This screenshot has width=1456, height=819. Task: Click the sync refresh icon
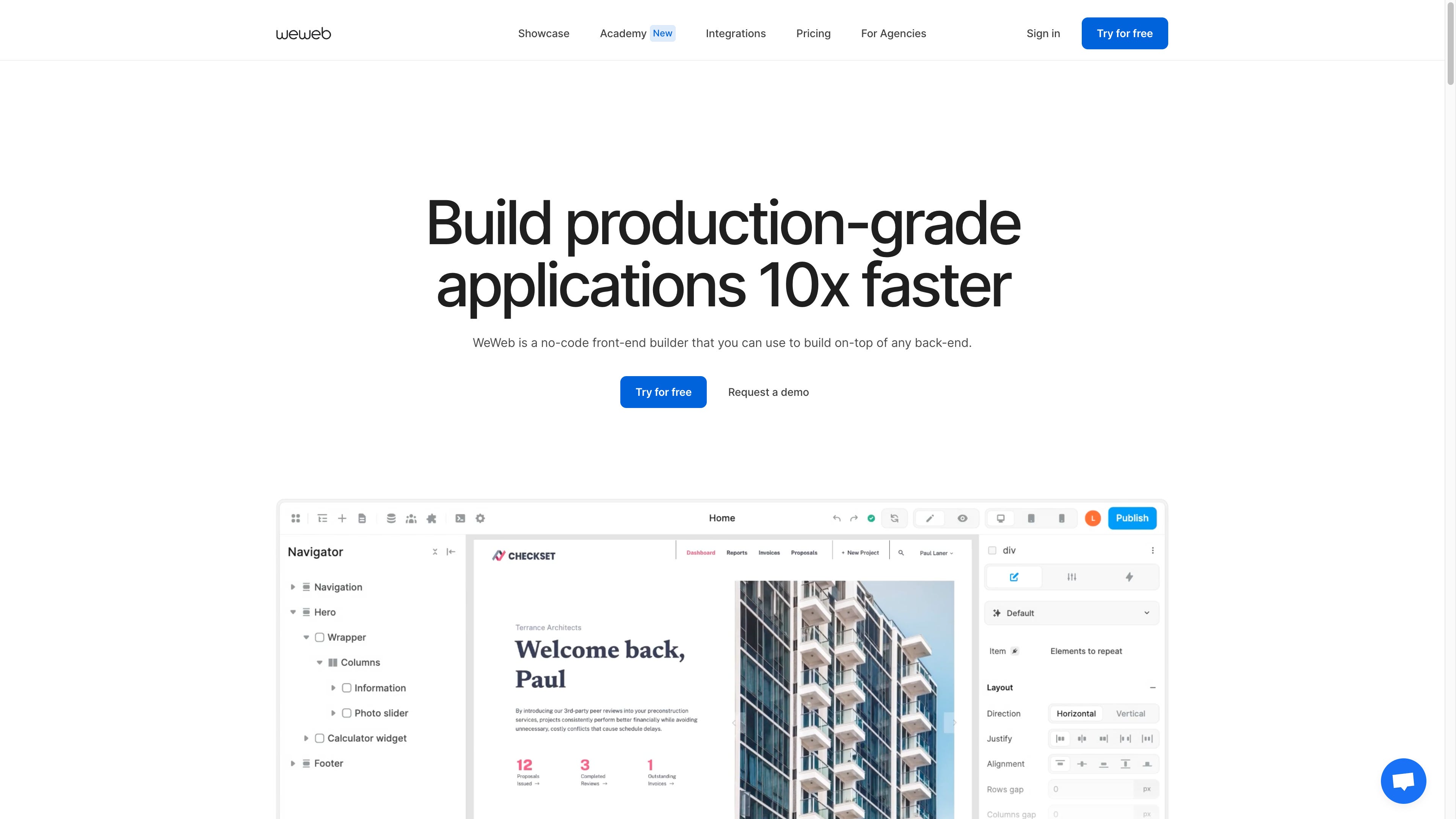[x=894, y=518]
